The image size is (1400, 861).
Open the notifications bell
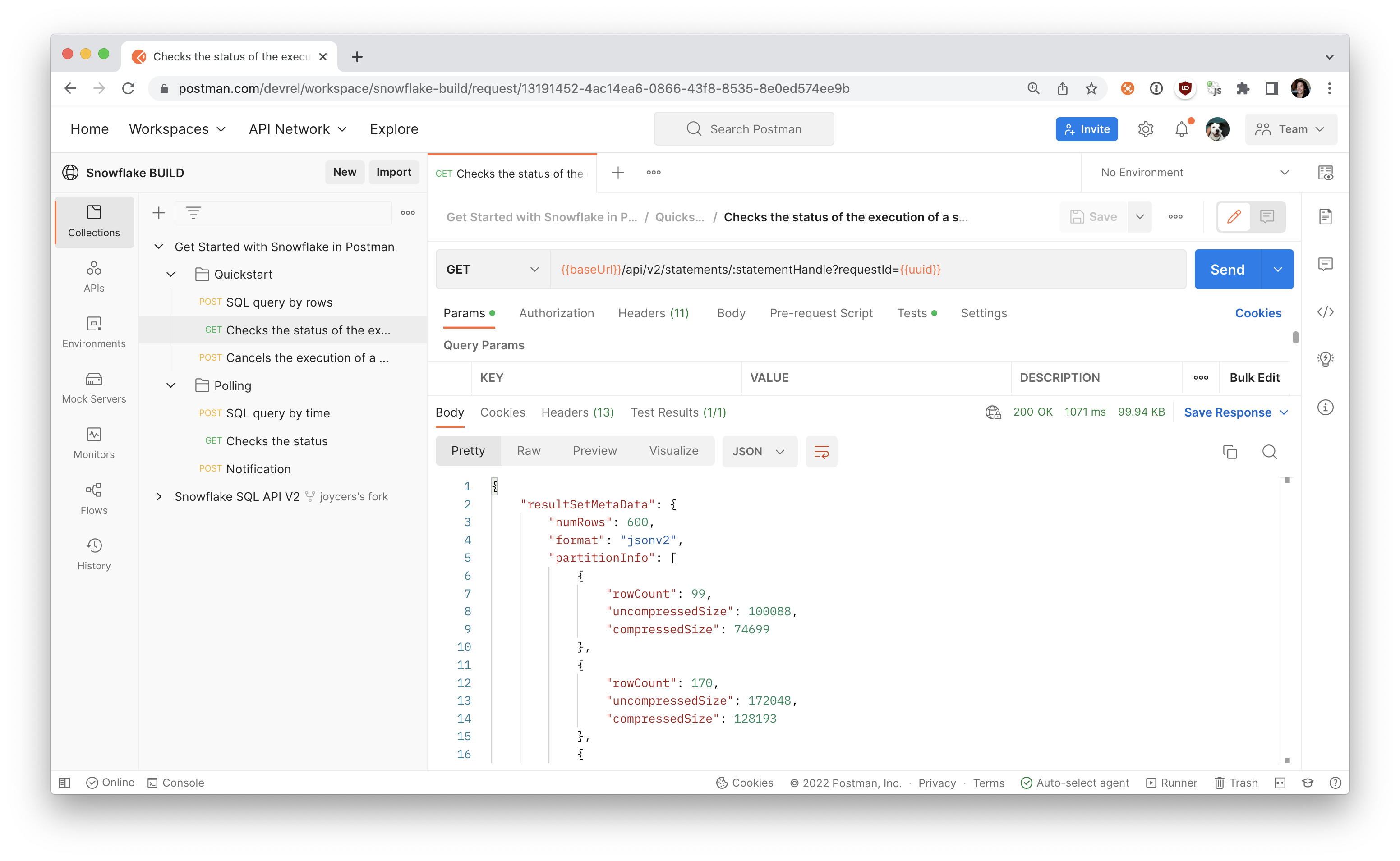coord(1181,128)
